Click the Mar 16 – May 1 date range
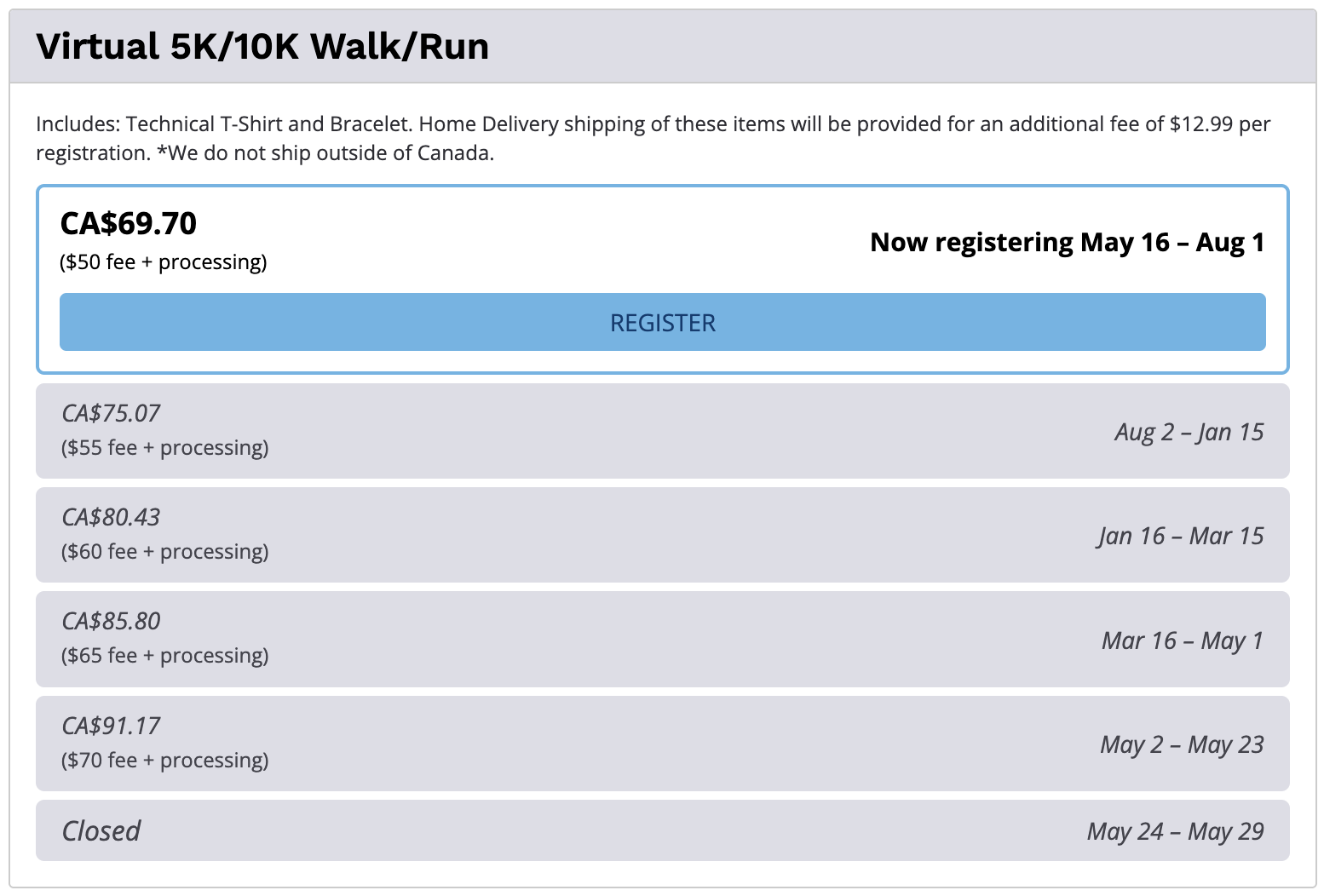The height and width of the screenshot is (896, 1324). [1183, 640]
